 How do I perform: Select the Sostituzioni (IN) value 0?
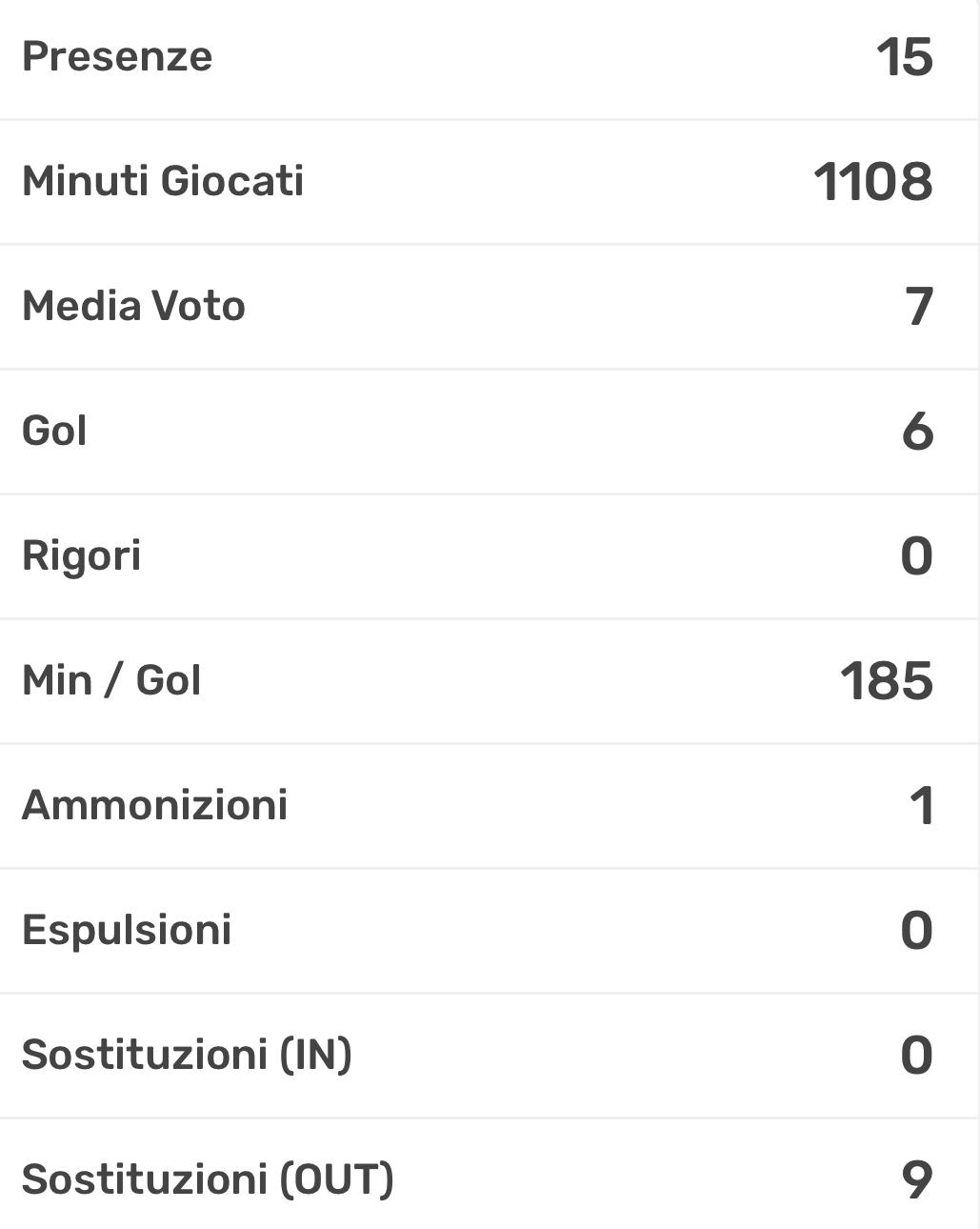click(916, 1056)
